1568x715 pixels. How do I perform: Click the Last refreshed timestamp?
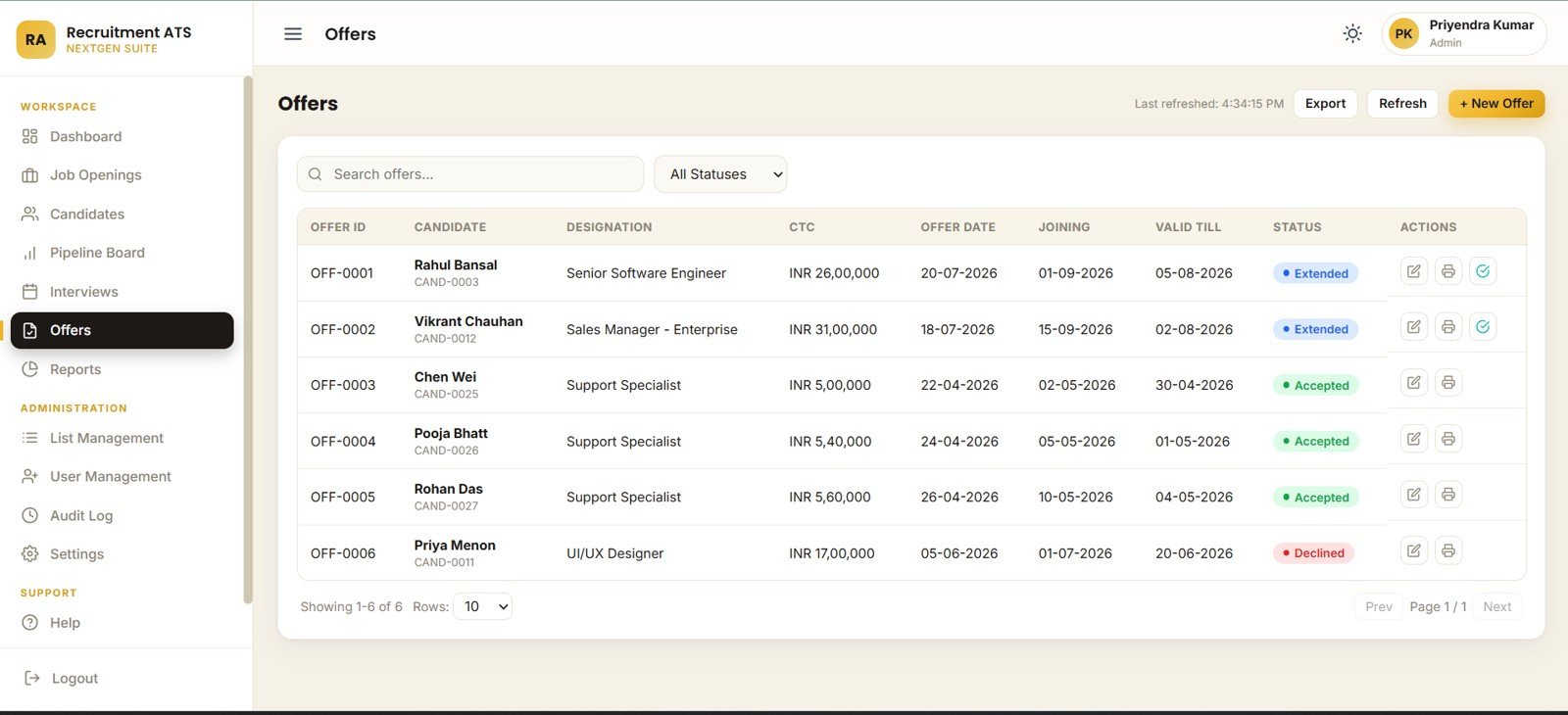coord(1208,104)
